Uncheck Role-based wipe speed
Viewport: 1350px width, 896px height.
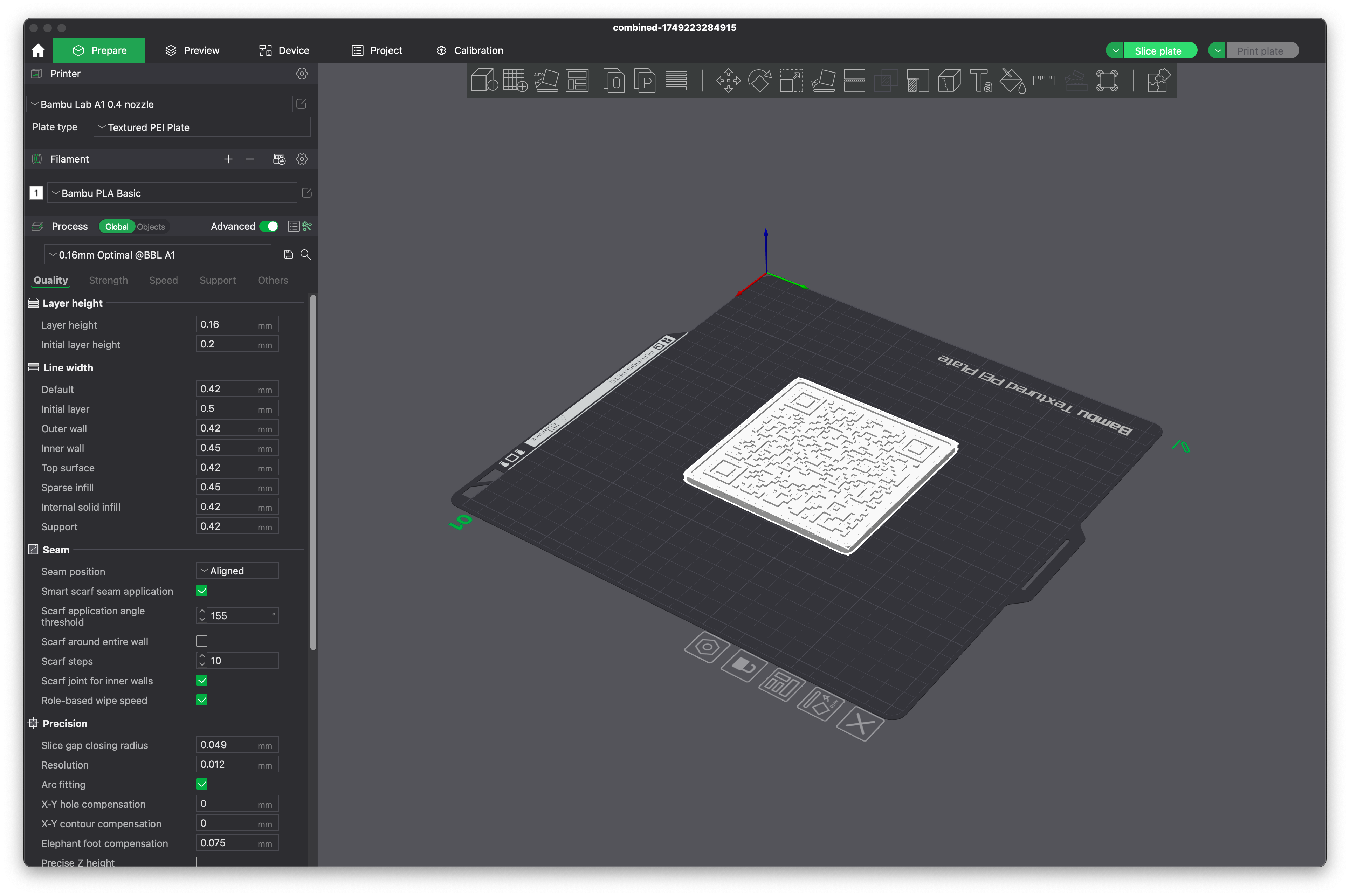tap(202, 700)
